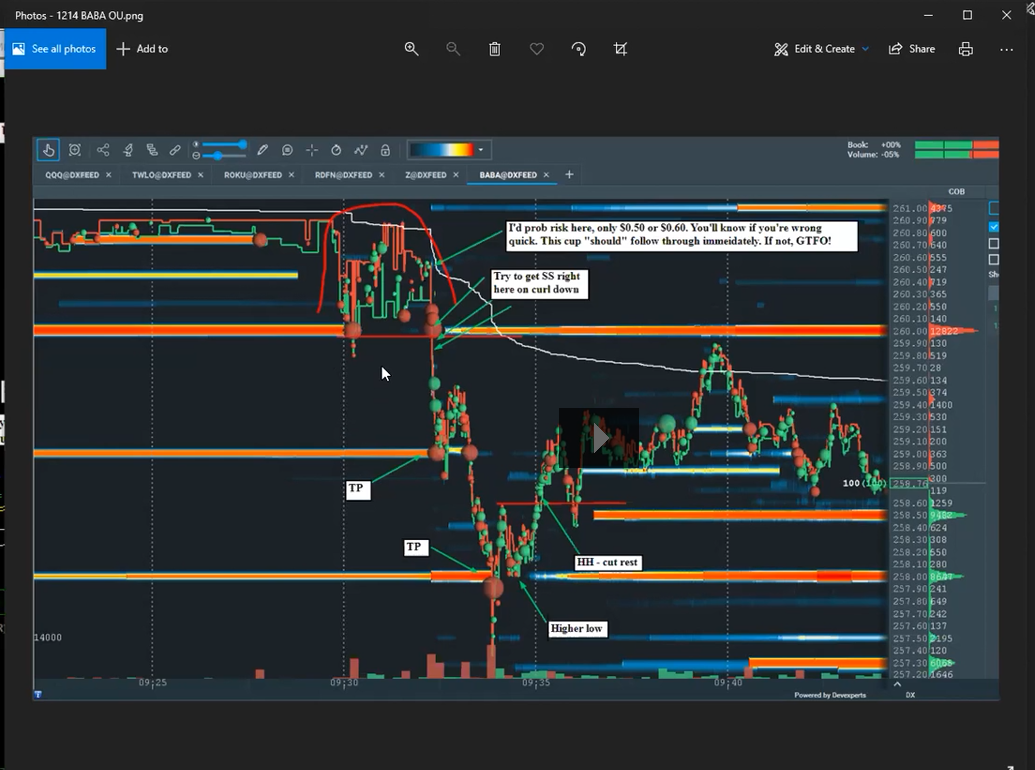
Task: Click the chain link icon in chart toolbar
Action: click(x=175, y=150)
